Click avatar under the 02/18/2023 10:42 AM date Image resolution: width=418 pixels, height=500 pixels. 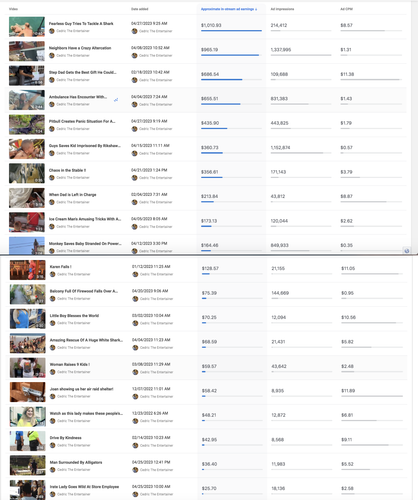click(x=134, y=80)
